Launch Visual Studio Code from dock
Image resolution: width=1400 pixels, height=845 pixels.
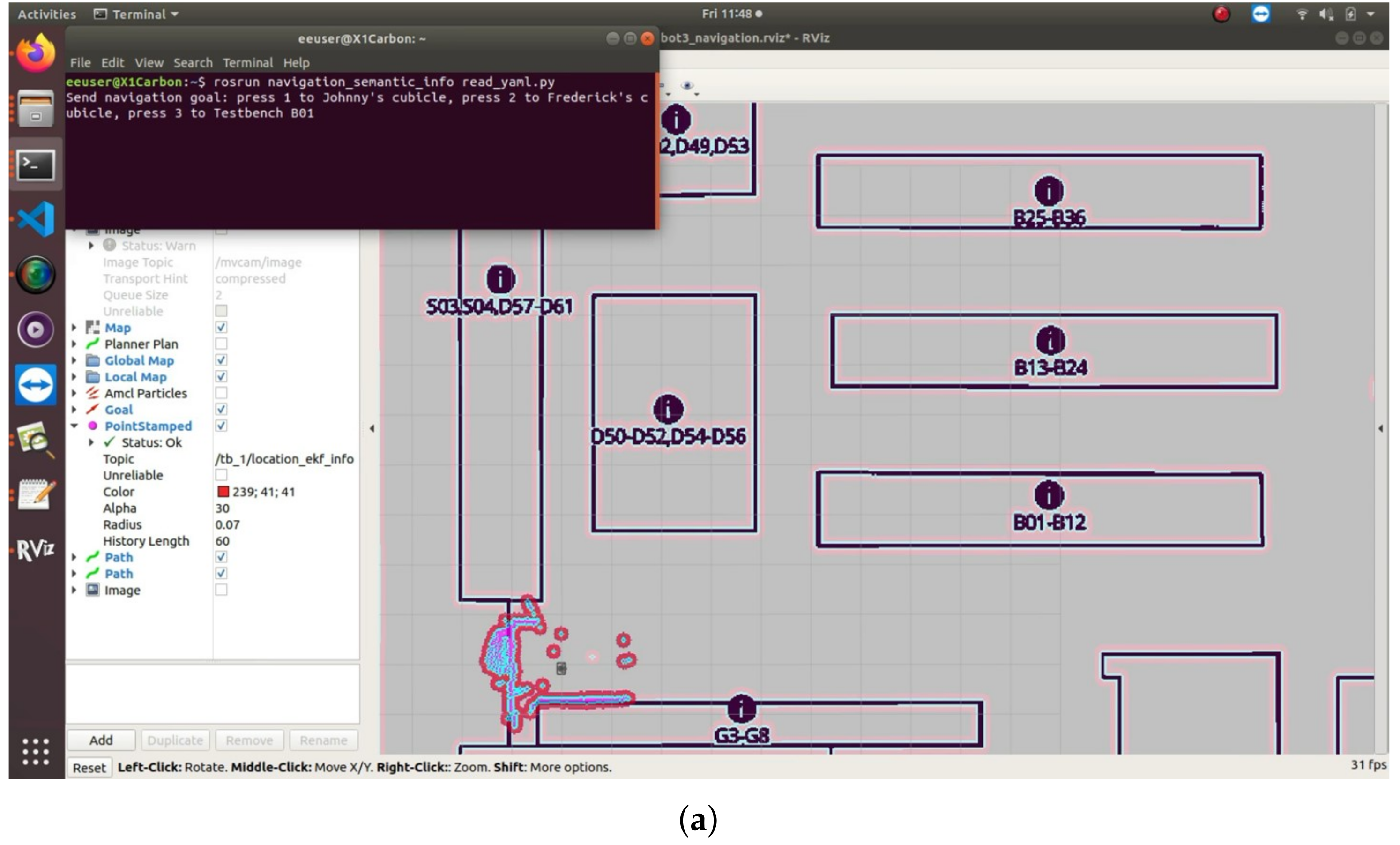point(35,219)
